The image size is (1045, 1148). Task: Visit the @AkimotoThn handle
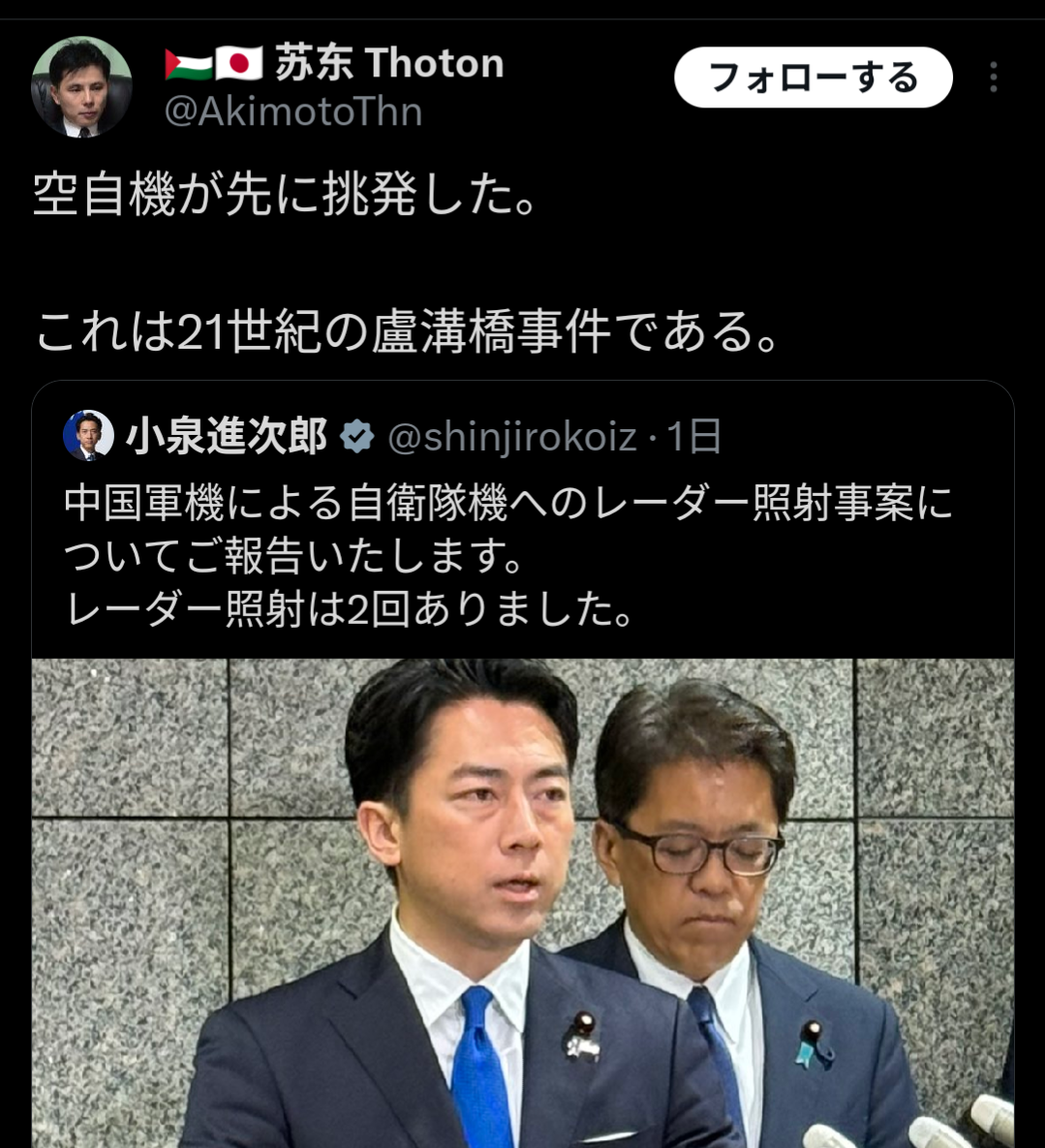(x=293, y=112)
